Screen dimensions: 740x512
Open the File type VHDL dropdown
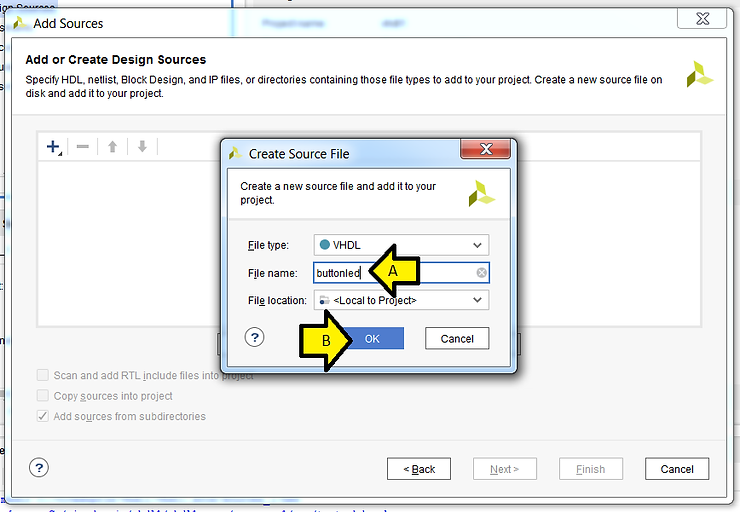pos(401,245)
